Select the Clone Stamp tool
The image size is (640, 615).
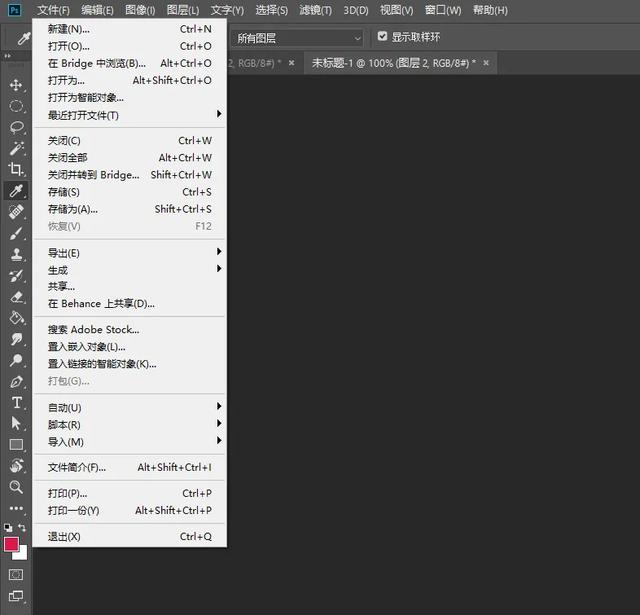click(x=16, y=255)
